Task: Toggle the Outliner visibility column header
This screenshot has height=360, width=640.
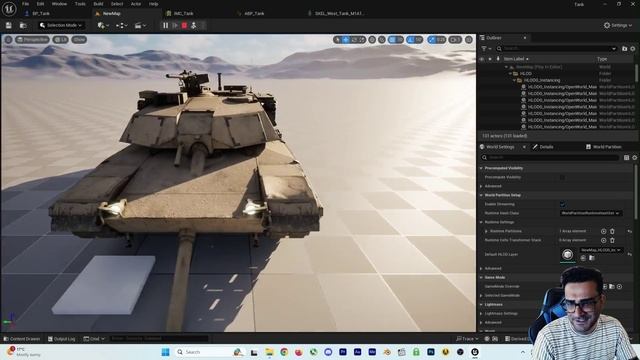Action: 482,59
